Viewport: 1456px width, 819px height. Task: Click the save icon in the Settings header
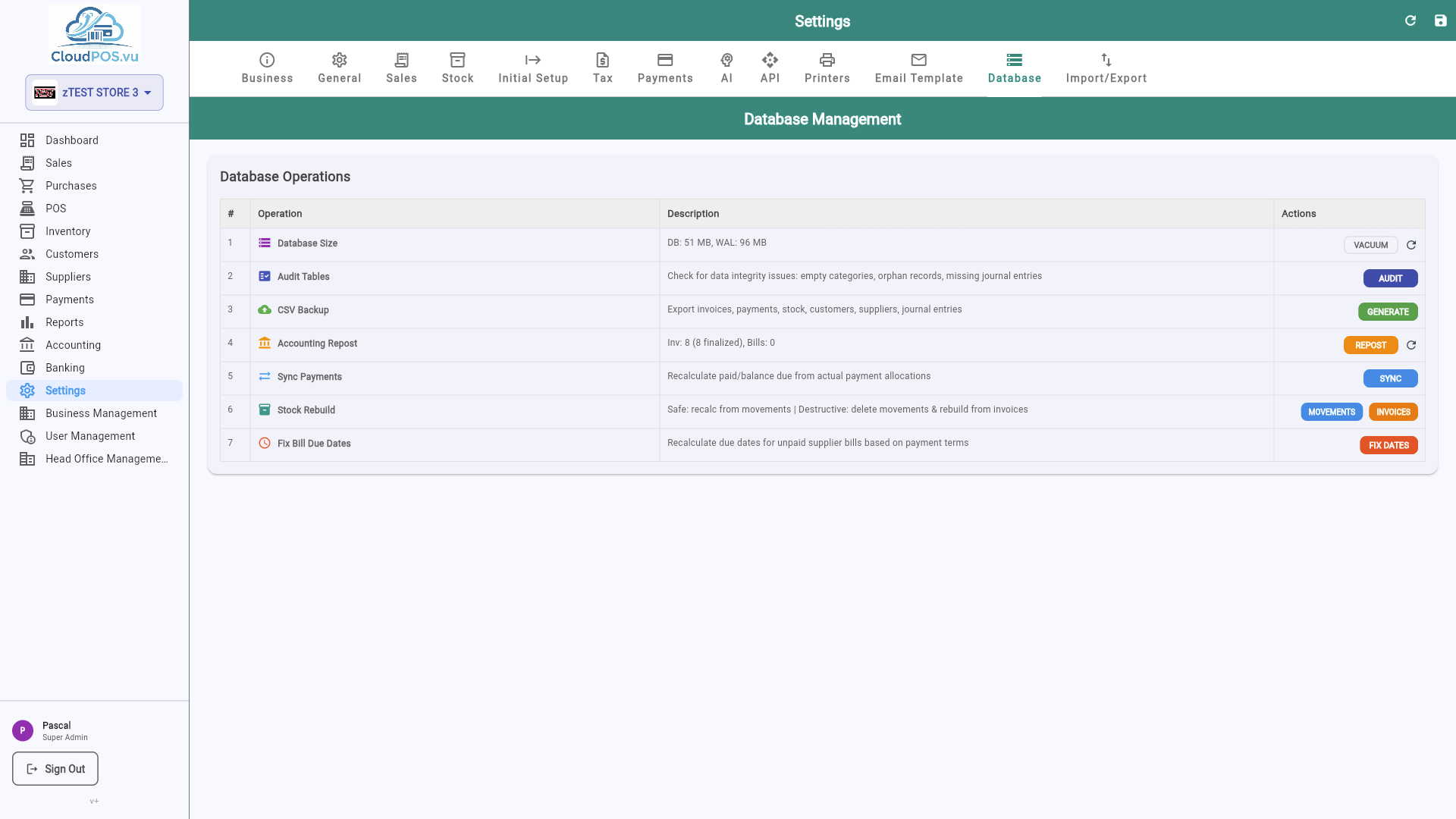(1440, 20)
